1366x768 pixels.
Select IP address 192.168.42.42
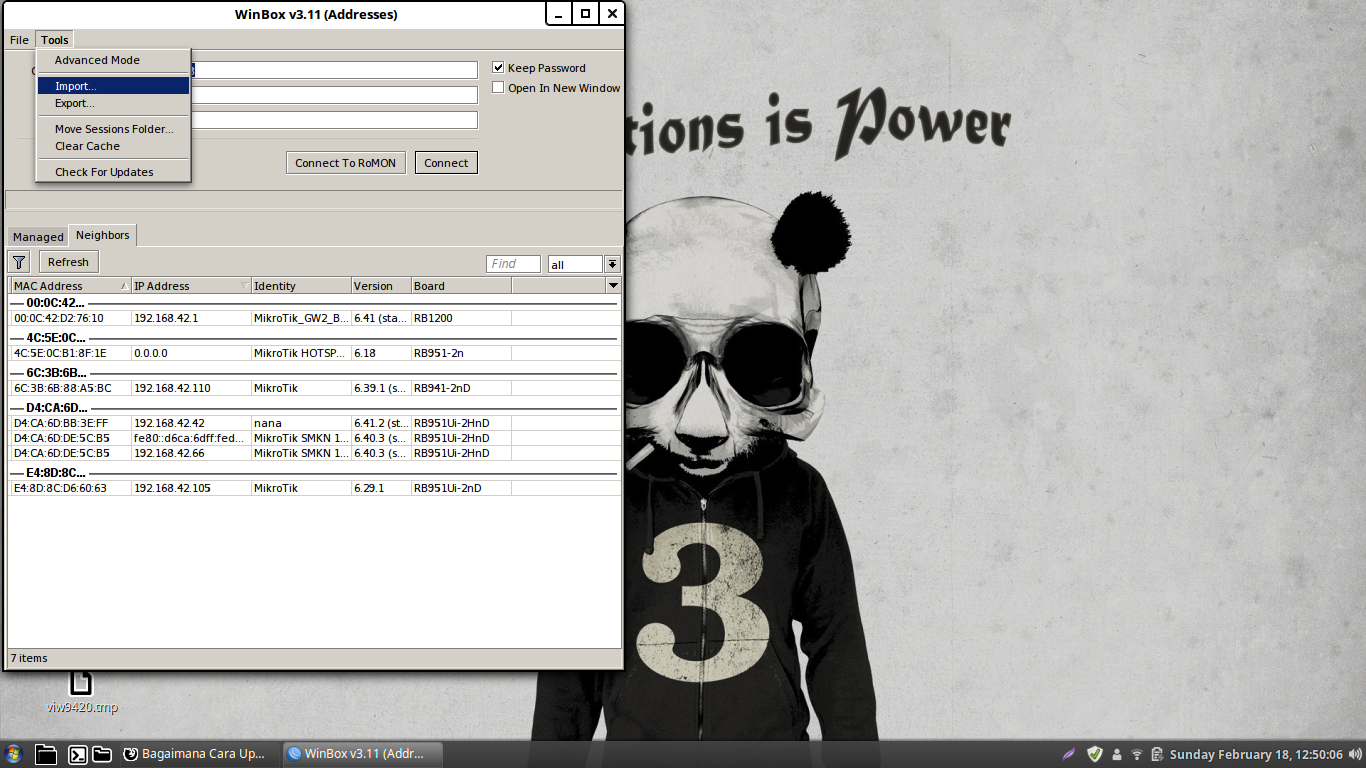(169, 423)
